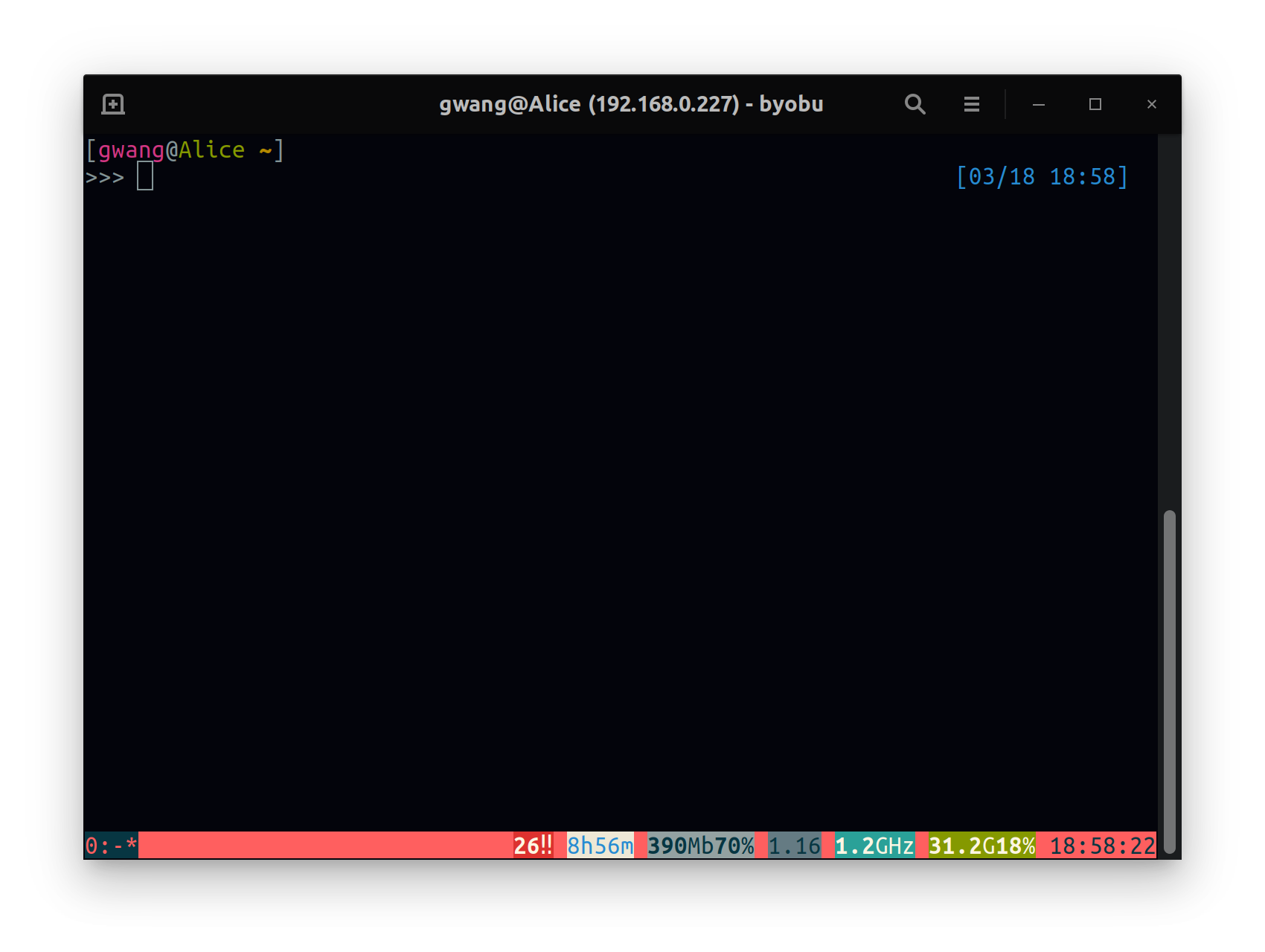Click the empty scrollbar track above the thumb
This screenshot has height=952, width=1265.
[1169, 320]
